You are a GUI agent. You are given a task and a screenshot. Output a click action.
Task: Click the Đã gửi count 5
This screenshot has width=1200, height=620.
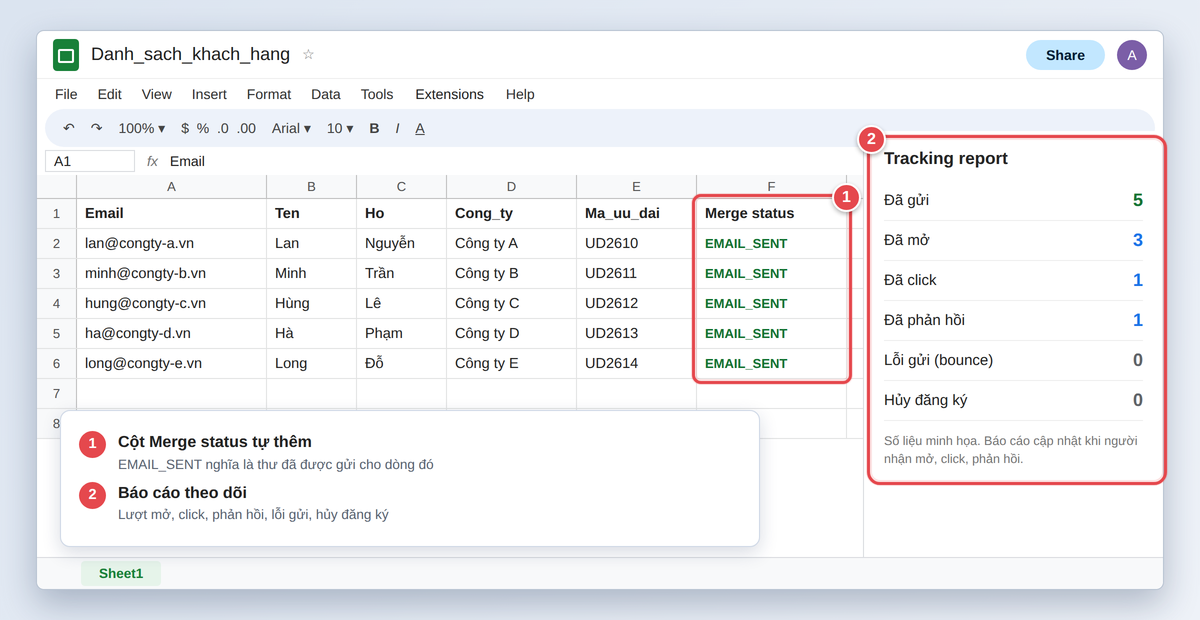[1138, 200]
